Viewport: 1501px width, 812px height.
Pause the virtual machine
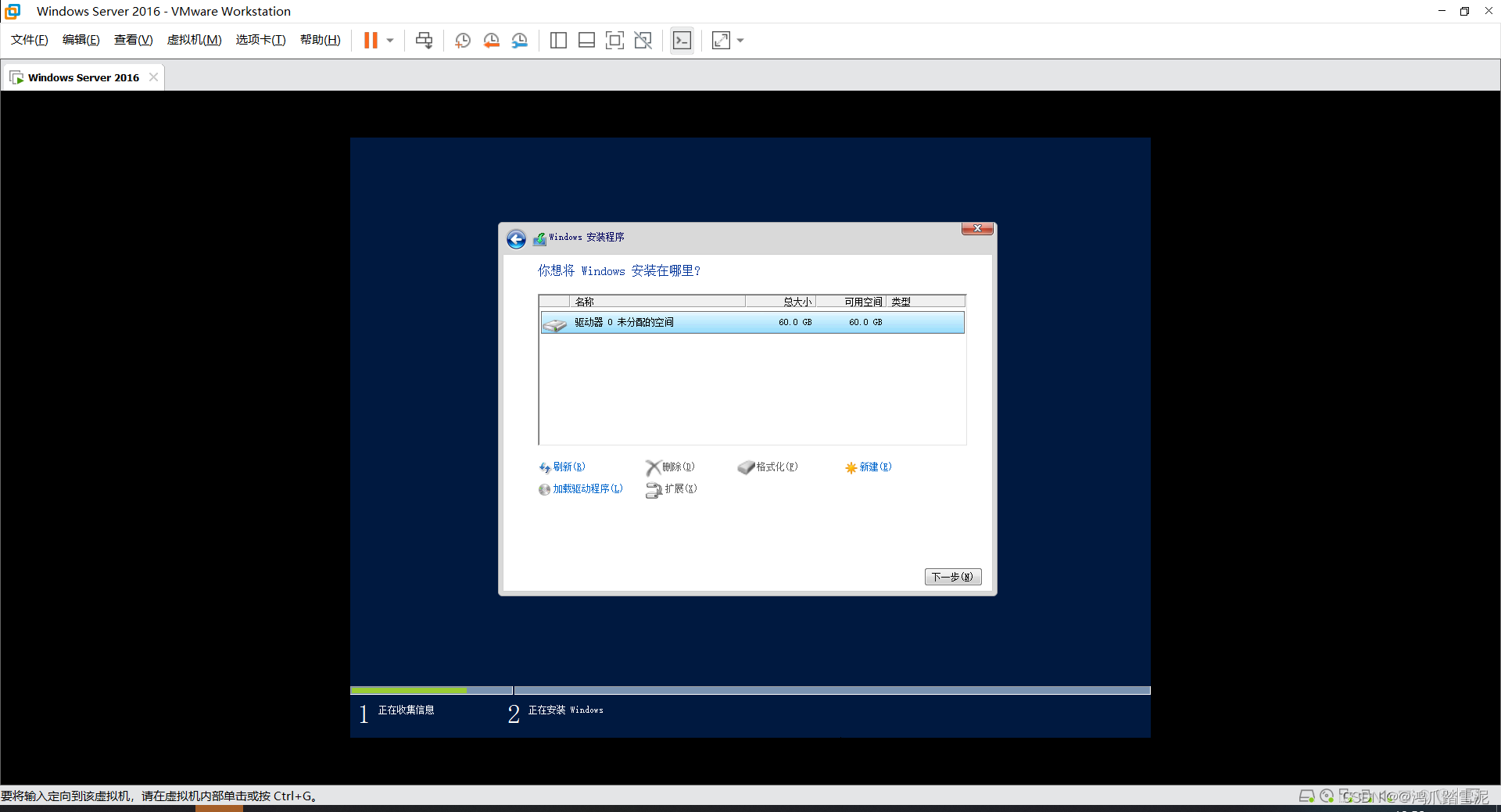[371, 41]
